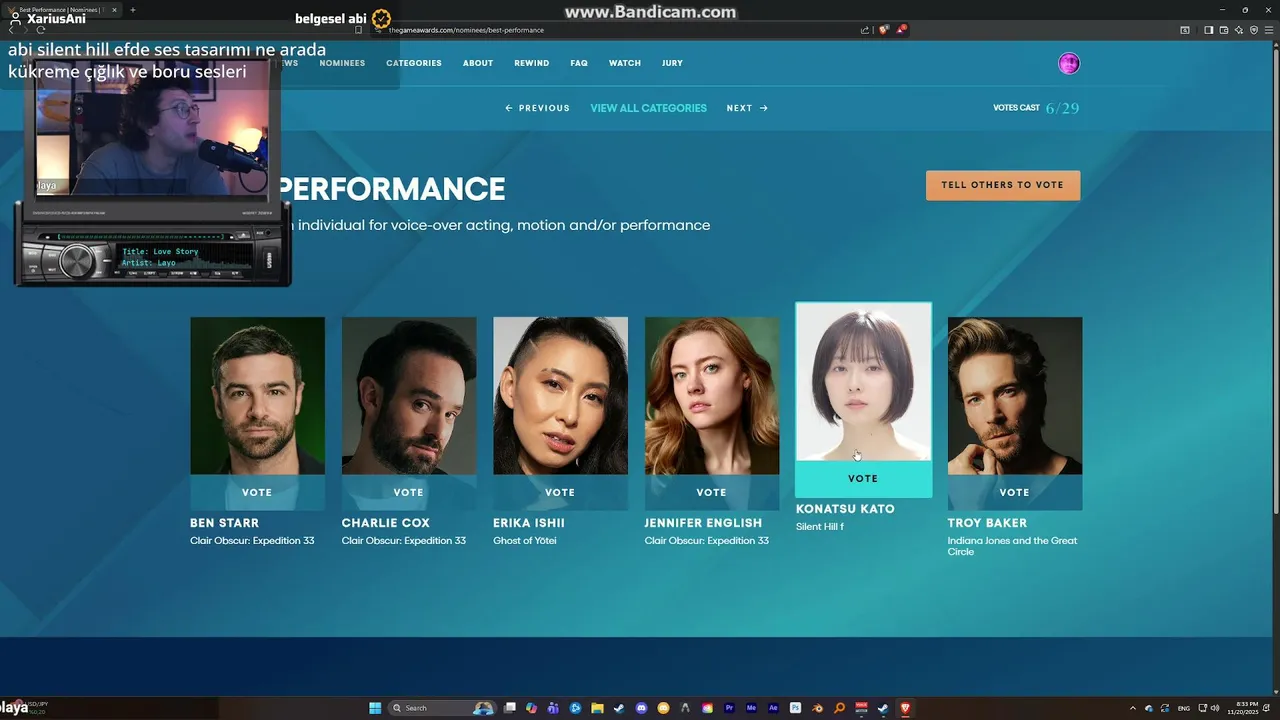Click the share page icon in address bar
This screenshot has height=720, width=1280.
coord(865,30)
